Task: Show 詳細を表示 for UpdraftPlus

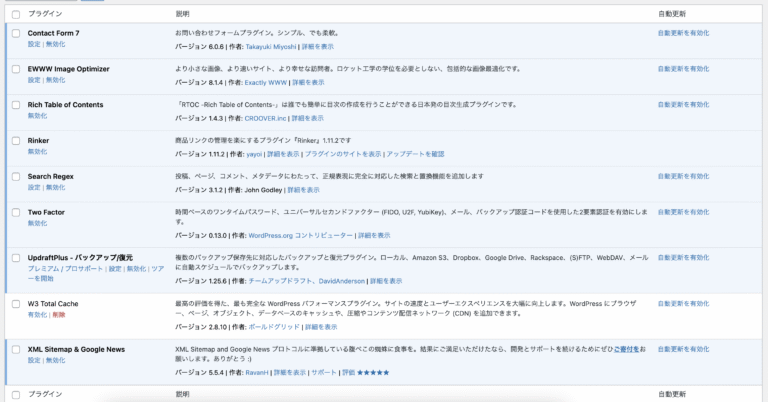Action: (386, 281)
